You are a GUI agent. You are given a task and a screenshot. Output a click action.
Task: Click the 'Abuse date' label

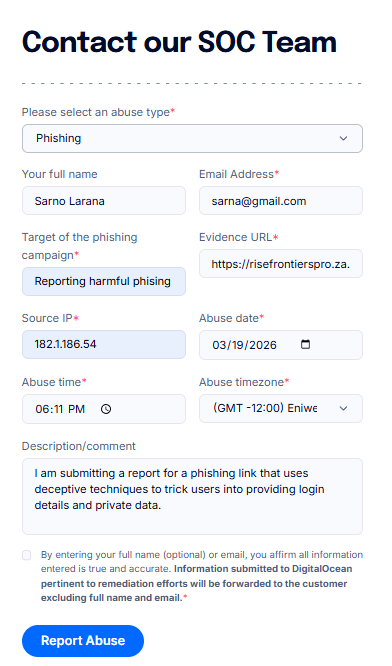tap(231, 318)
